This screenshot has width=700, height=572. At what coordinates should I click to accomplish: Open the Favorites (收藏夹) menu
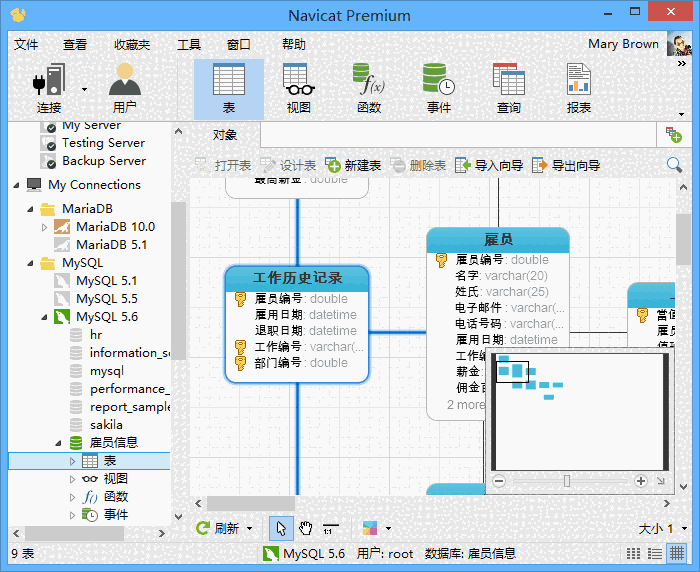(x=132, y=44)
